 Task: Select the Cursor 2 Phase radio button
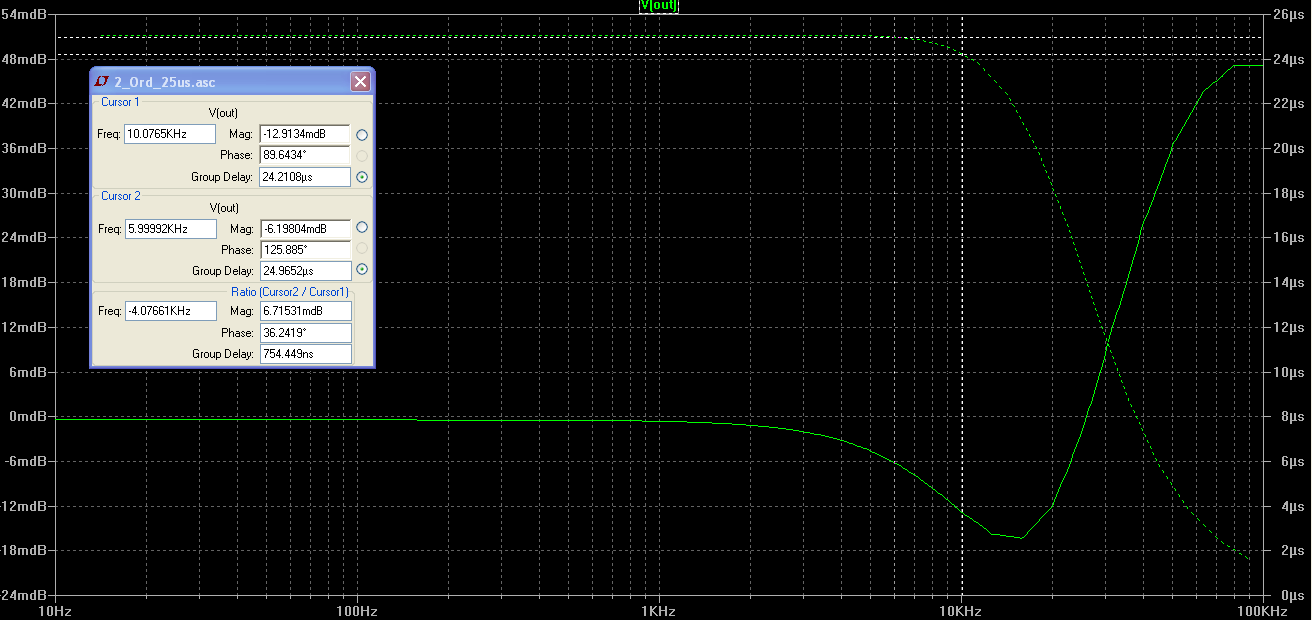[362, 249]
